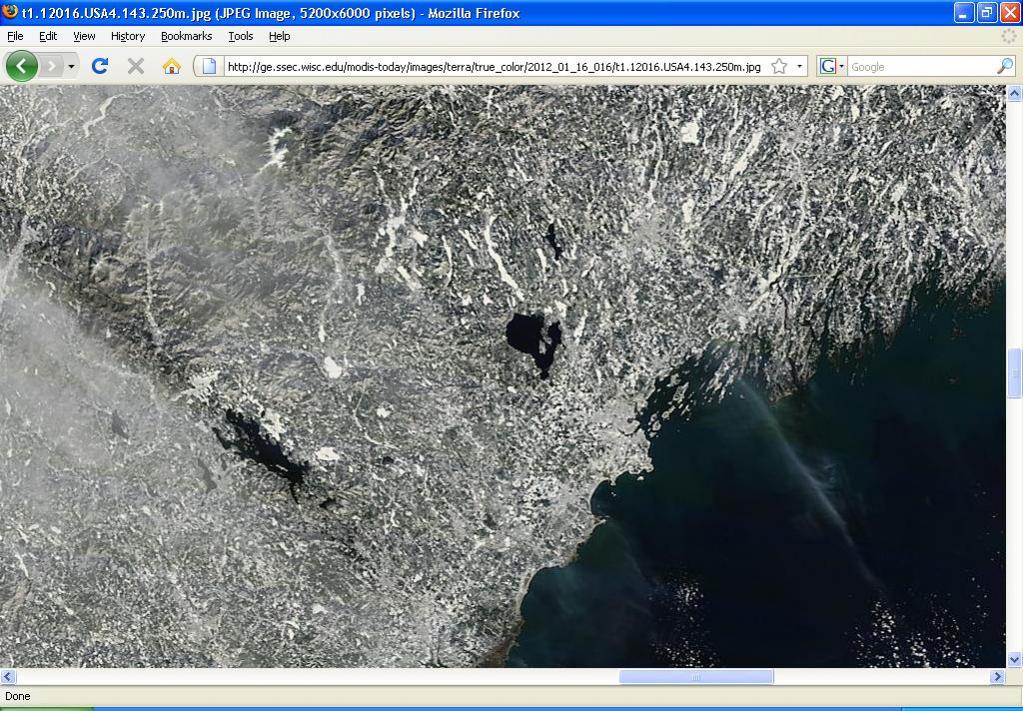
Task: Open the Edit menu
Action: (x=48, y=37)
